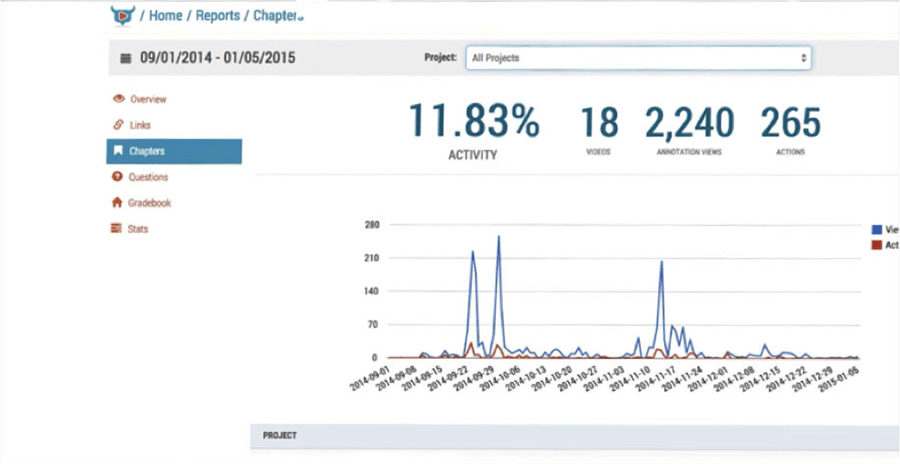Click the 210 y-axis value
This screenshot has width=900, height=464.
(x=371, y=258)
